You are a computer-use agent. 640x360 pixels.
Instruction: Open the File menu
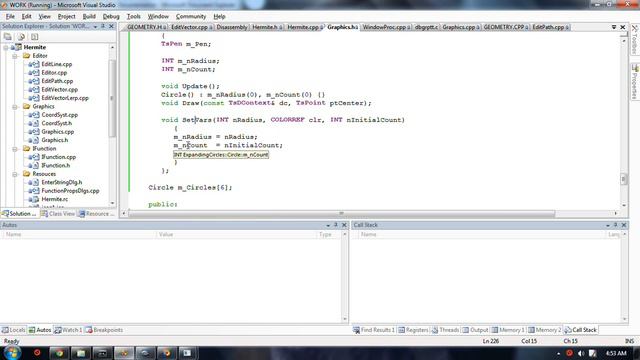click(10, 16)
